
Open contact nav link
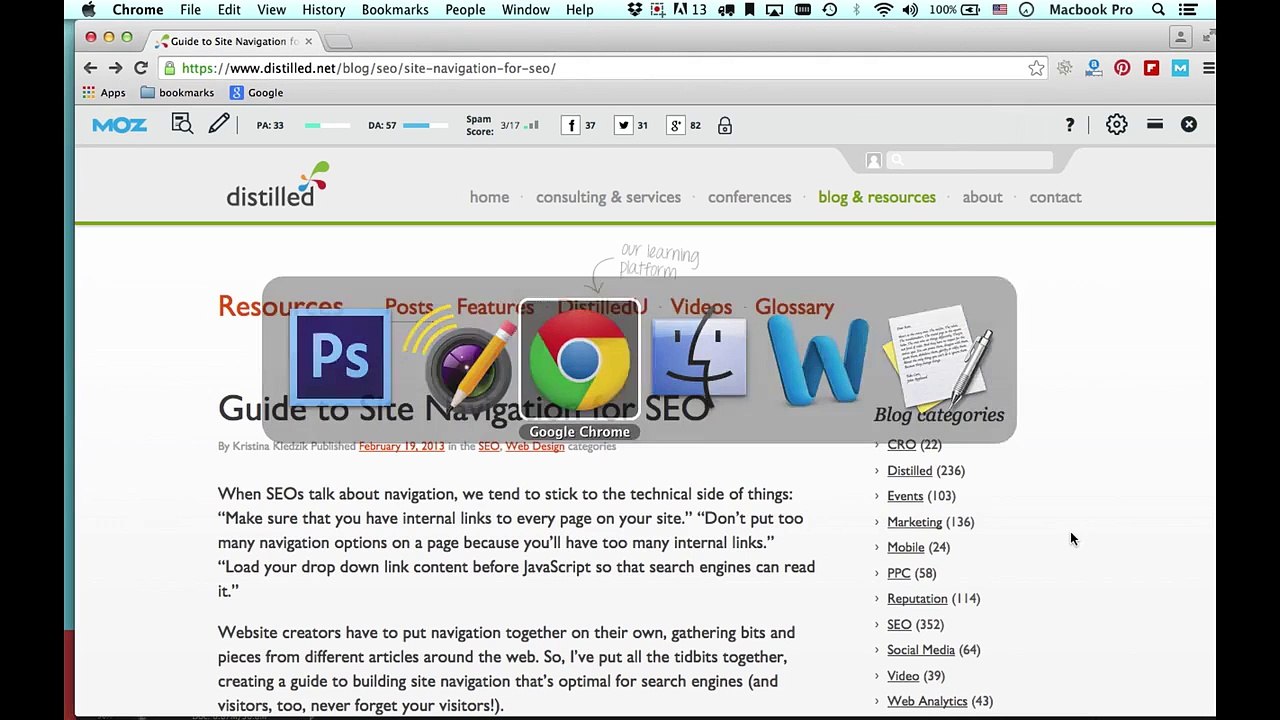point(1055,197)
